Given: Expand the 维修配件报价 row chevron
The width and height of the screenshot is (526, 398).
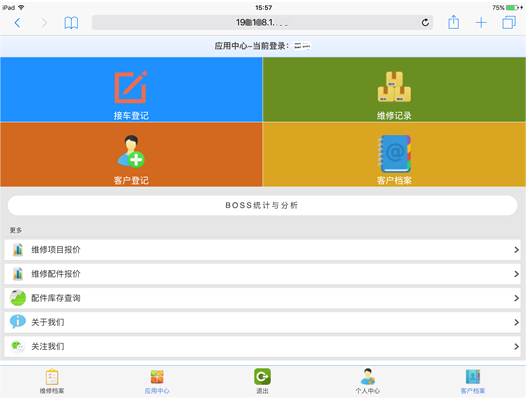Looking at the screenshot, I should pos(516,274).
